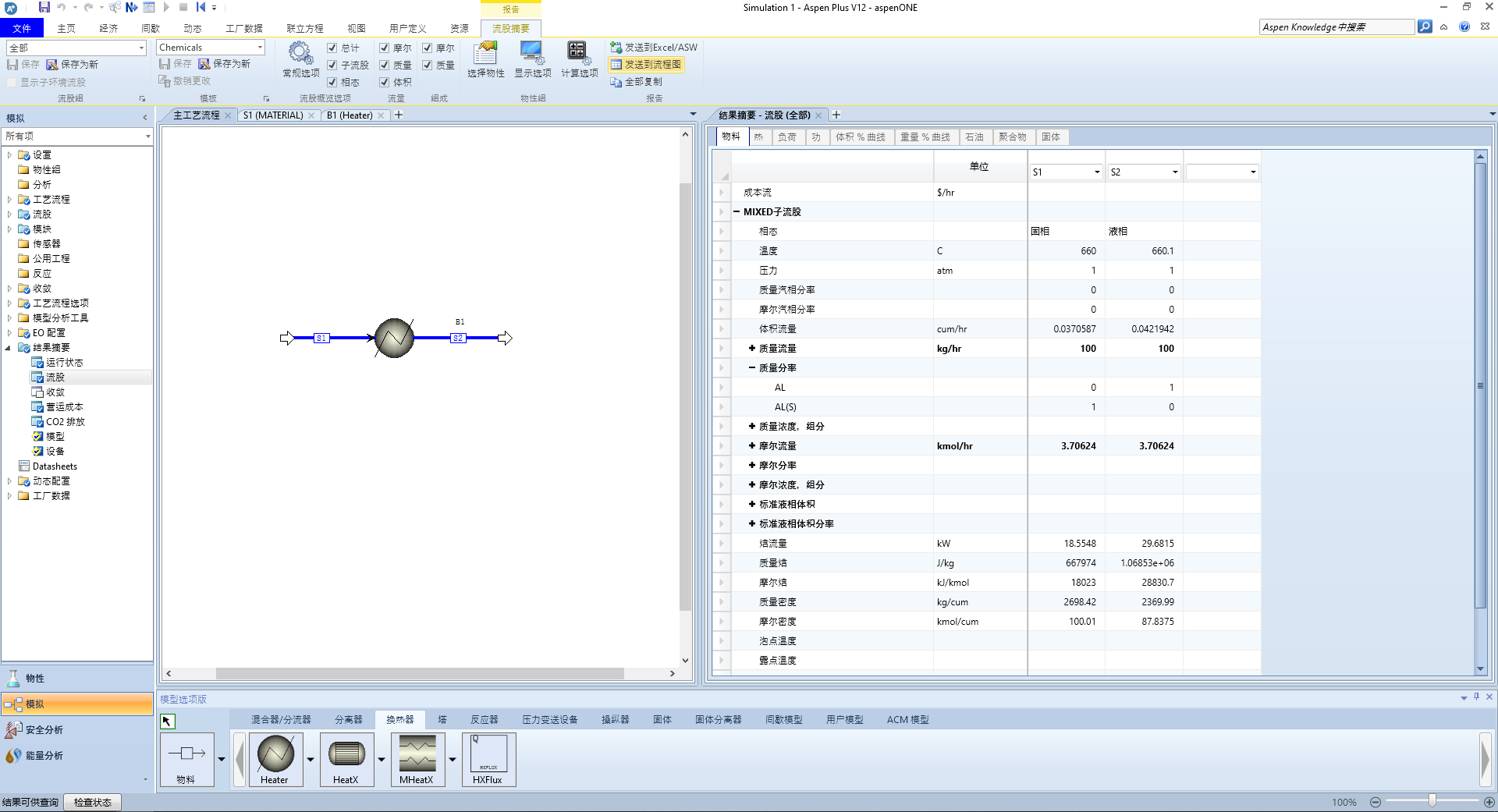Click 发送到Excel/ASW
1498x812 pixels.
(x=654, y=48)
